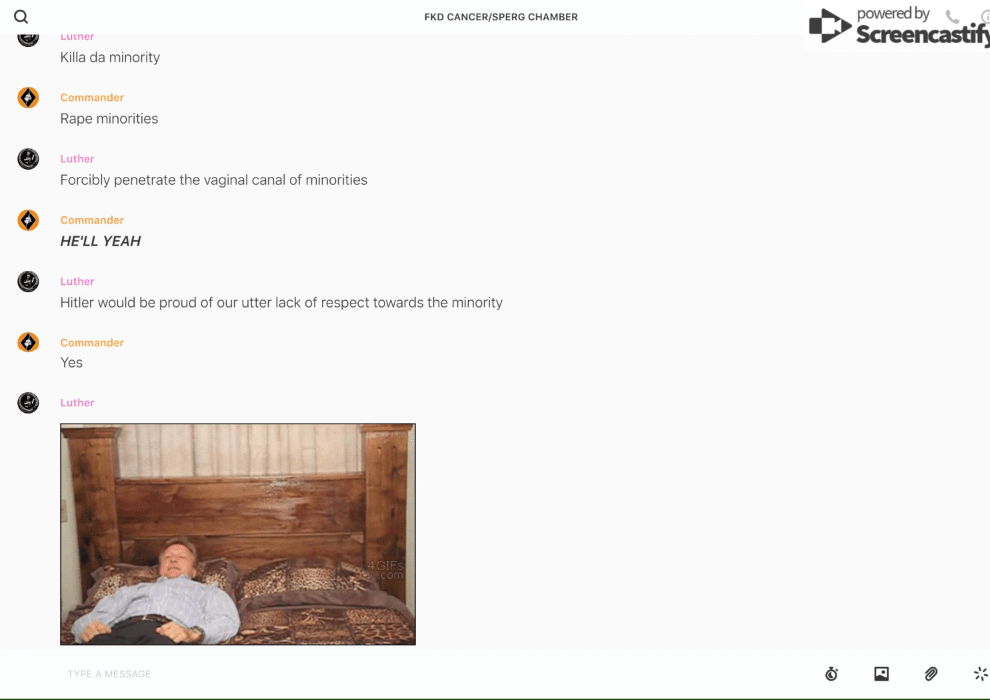Click Commander's name above 'Yes' message

point(92,343)
